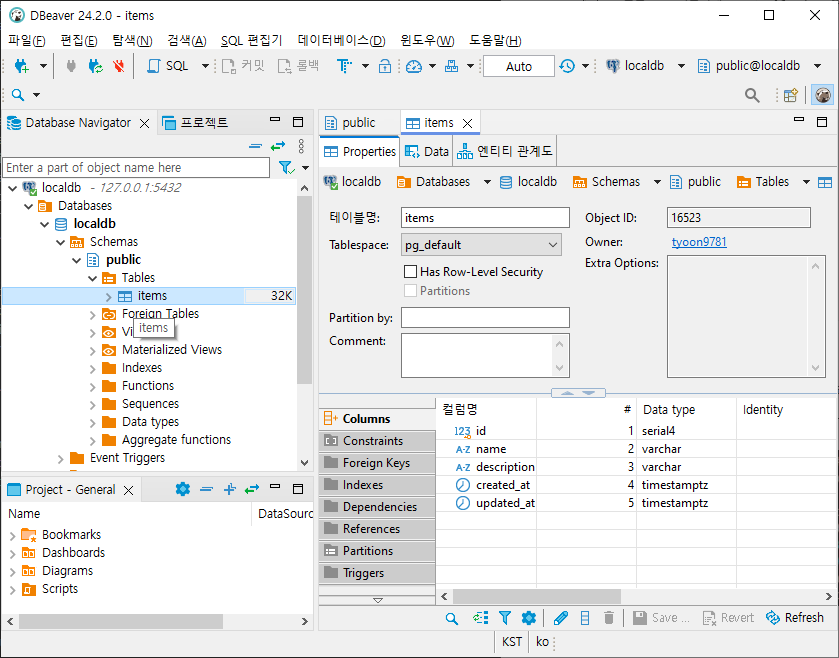
Task: Select the Constraints section
Action: pos(377,441)
